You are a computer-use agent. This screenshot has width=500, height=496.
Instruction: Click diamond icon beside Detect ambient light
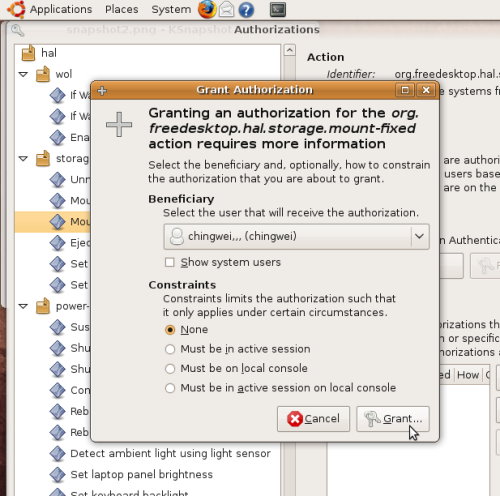tap(57, 453)
